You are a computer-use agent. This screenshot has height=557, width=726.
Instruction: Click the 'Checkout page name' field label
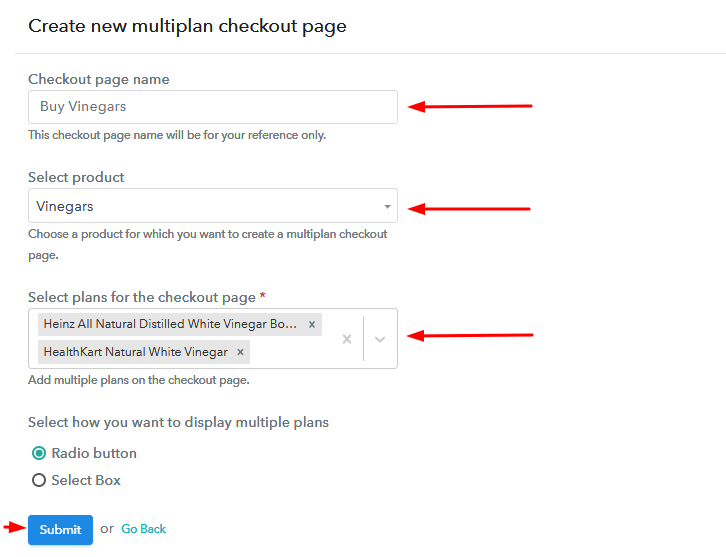pyautogui.click(x=99, y=79)
